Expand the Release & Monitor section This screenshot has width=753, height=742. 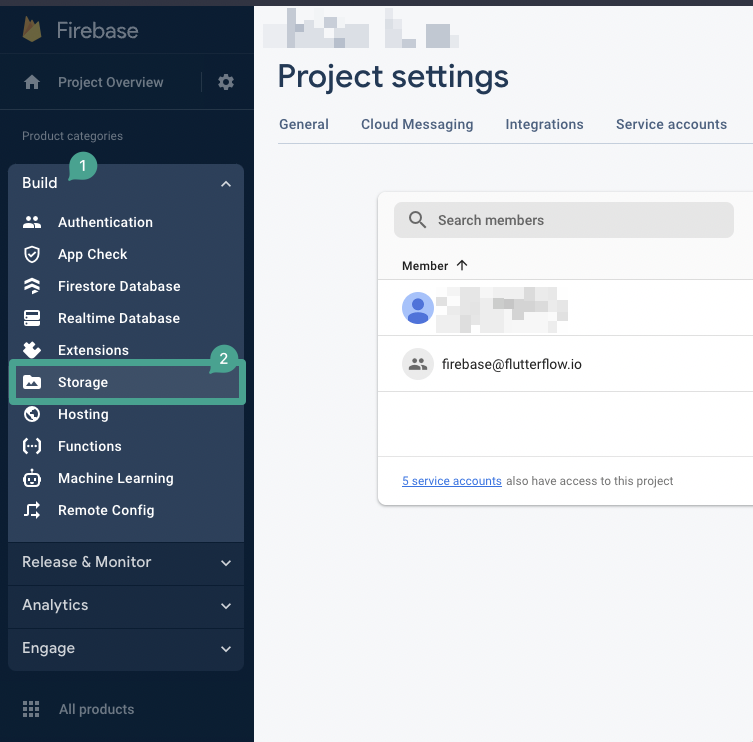pos(126,562)
